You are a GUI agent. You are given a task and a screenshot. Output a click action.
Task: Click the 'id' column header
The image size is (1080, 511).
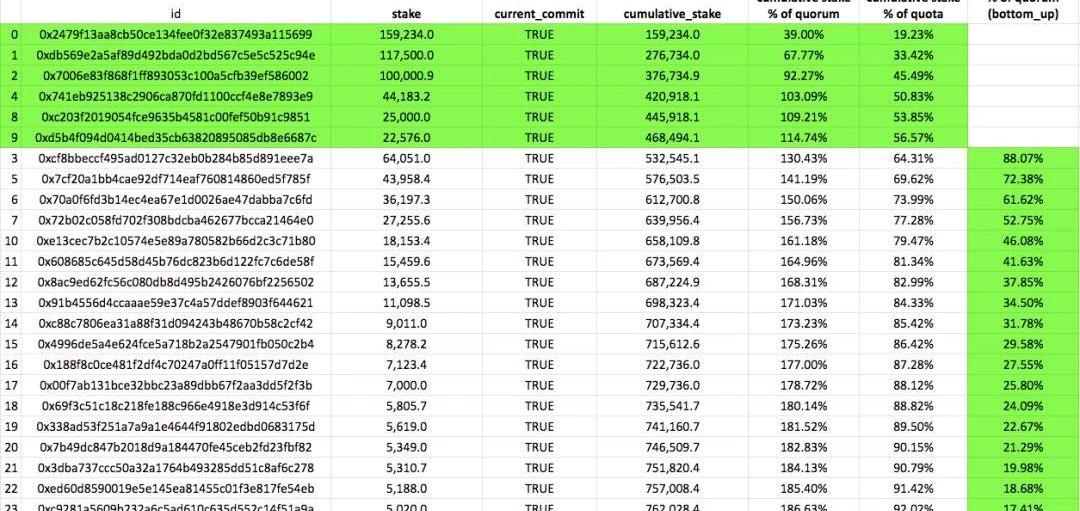(175, 14)
